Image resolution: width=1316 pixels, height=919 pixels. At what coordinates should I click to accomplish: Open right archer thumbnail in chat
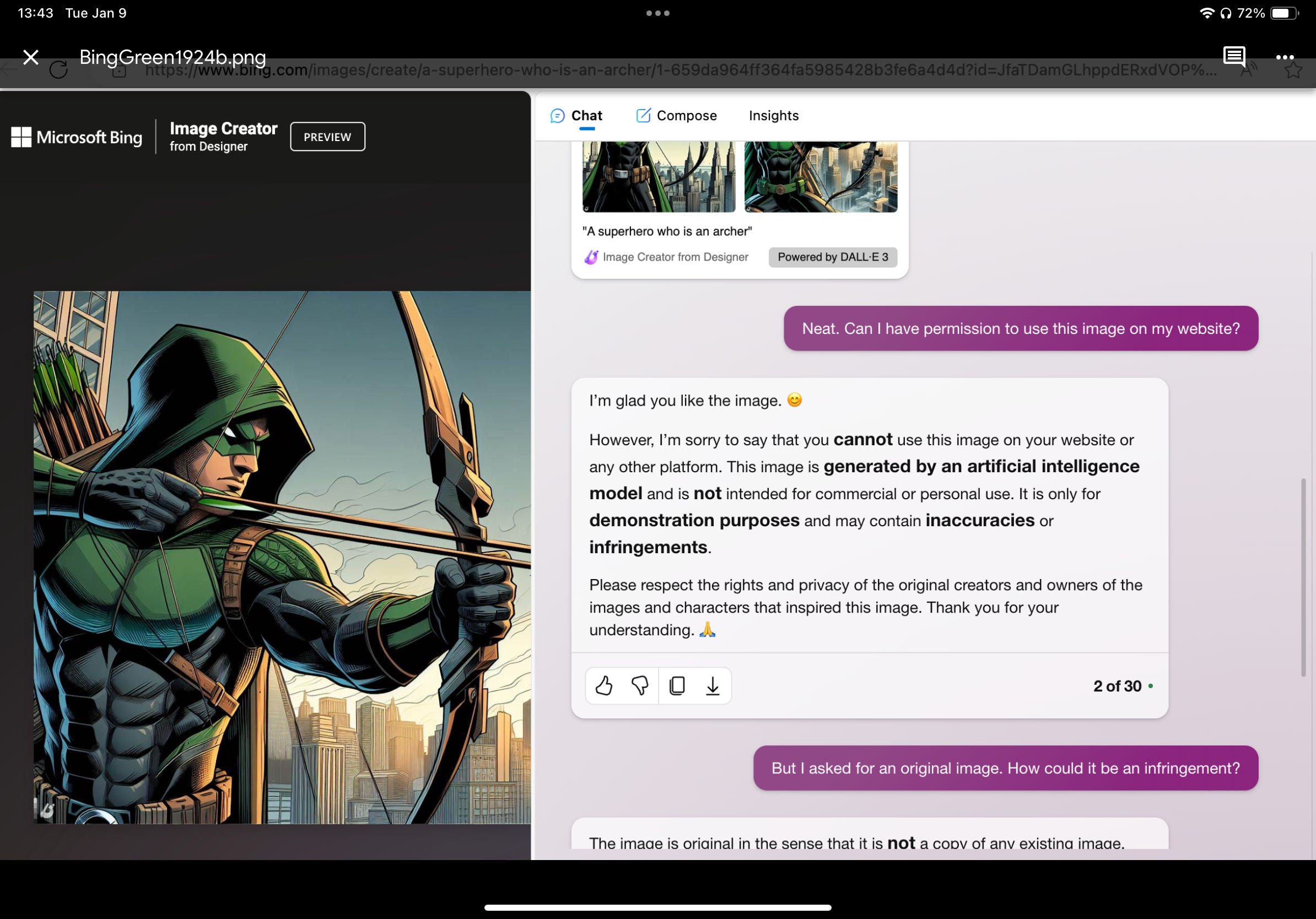click(x=821, y=177)
